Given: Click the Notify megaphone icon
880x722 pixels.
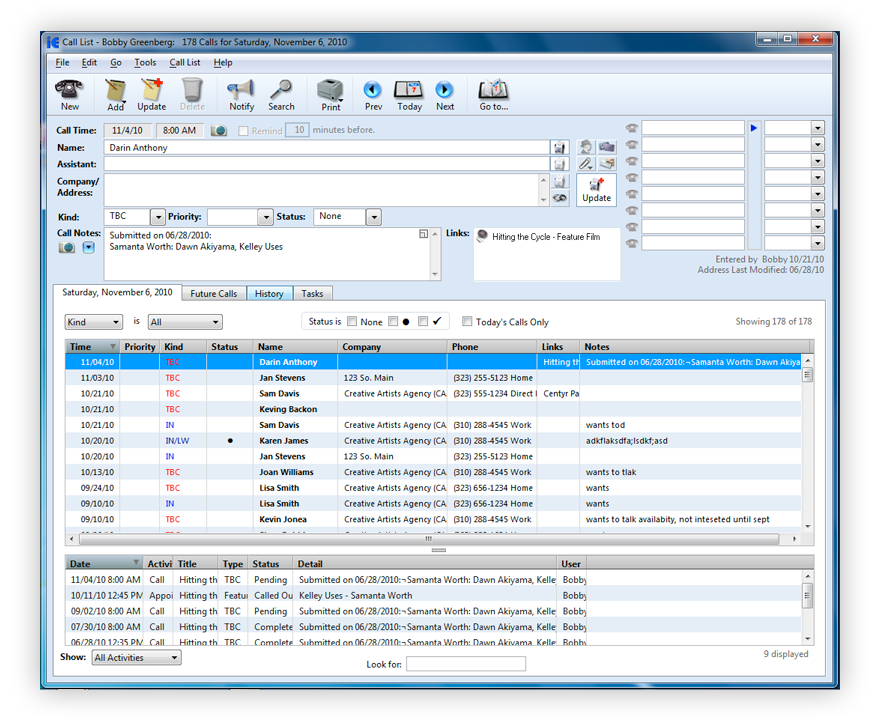Looking at the screenshot, I should tap(241, 90).
